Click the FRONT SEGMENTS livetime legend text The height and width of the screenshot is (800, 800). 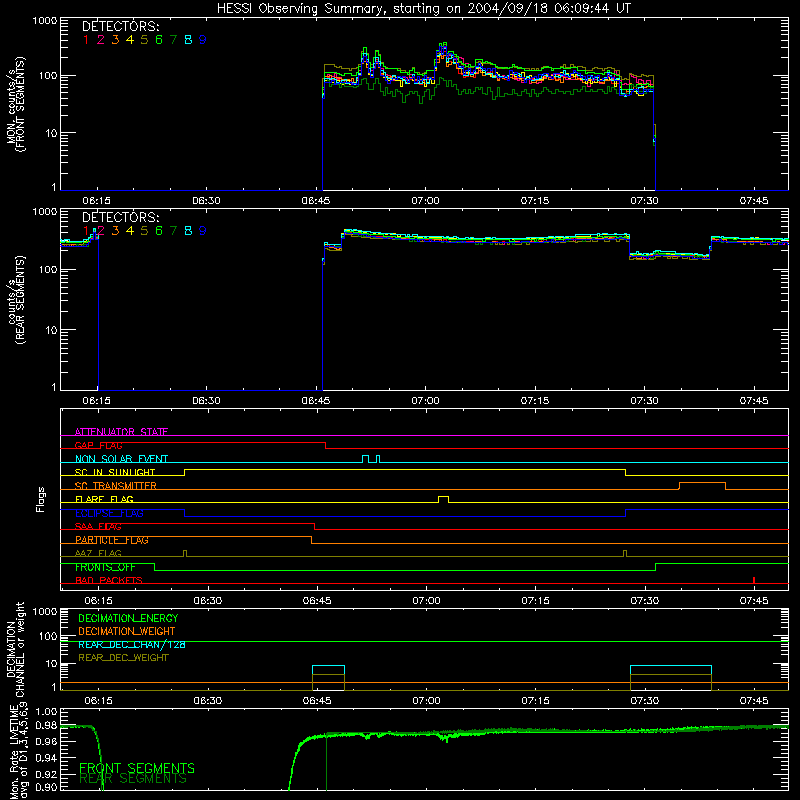pyautogui.click(x=137, y=768)
